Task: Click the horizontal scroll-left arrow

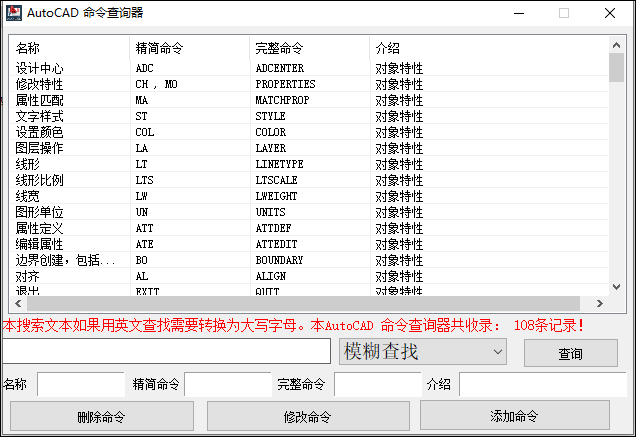Action: [18, 303]
